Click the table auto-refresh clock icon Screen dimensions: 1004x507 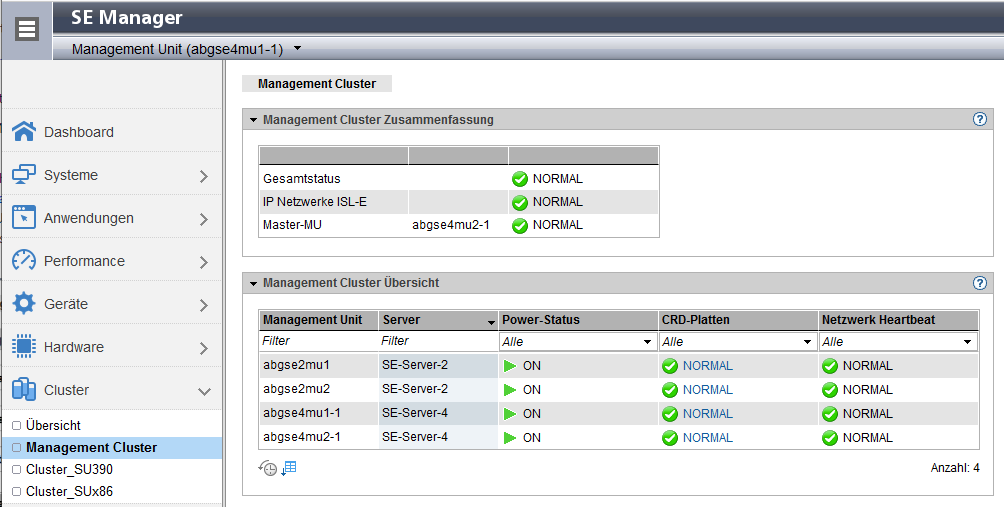[267, 468]
